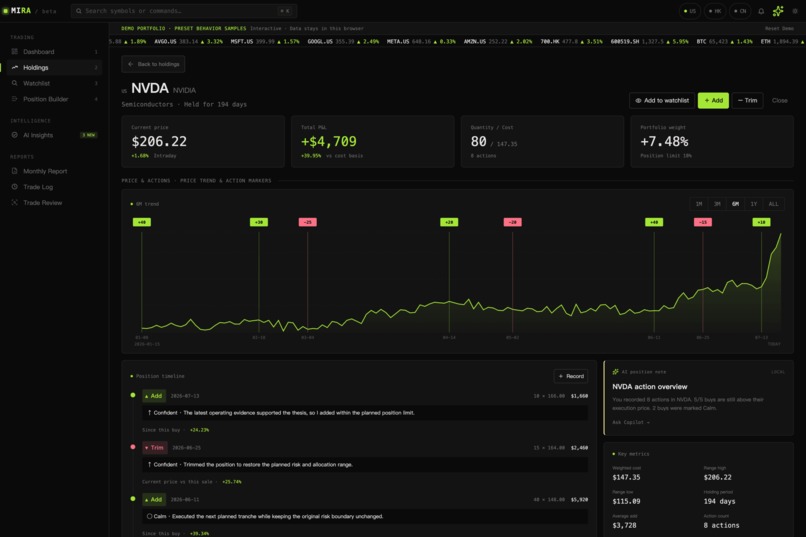Show the ALL chart range
The image size is (806, 537).
[x=773, y=204]
